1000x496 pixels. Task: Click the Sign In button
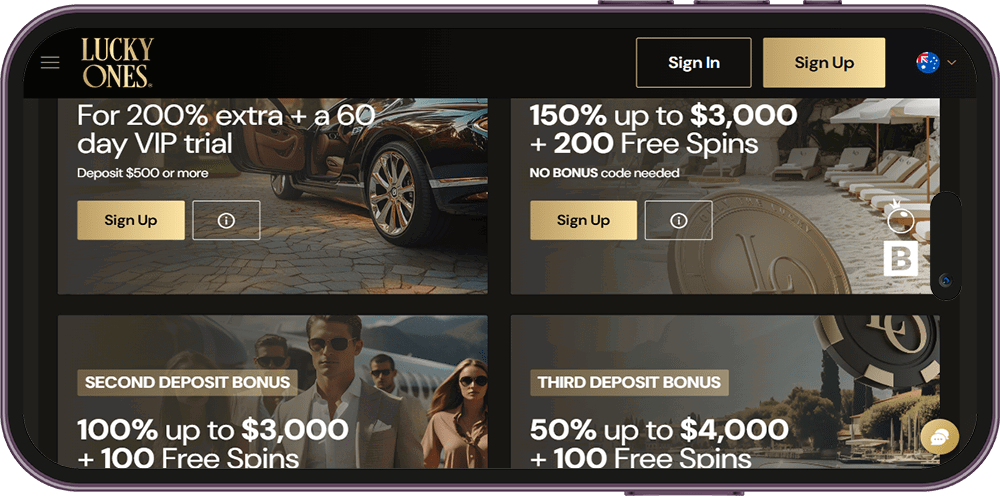click(x=694, y=62)
